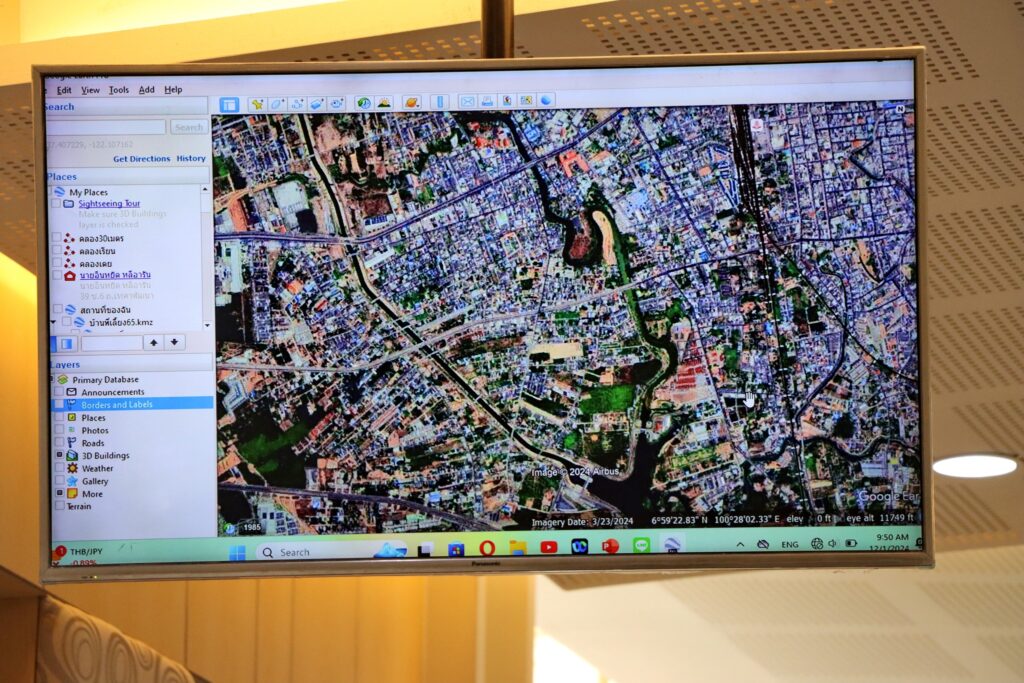Check the คลองเตย checkbox

click(57, 263)
